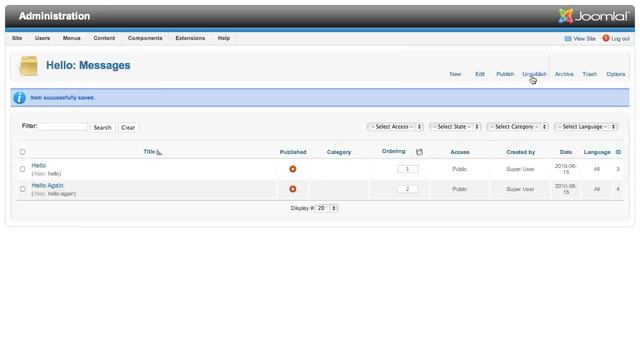Toggle the published state icon for Hello Again
Screen dimensions: 640x360
pos(293,189)
